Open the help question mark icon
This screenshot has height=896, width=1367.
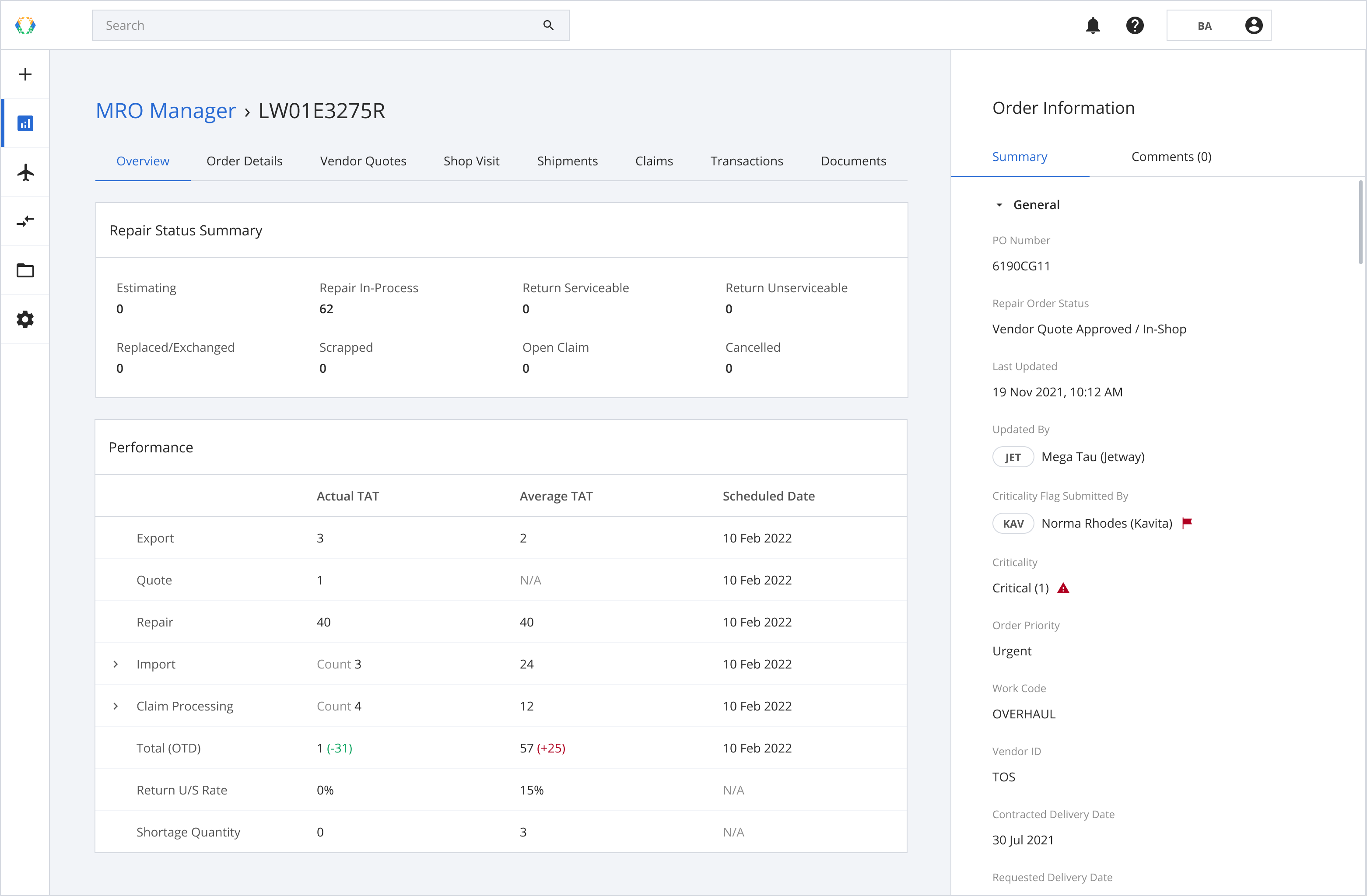click(x=1134, y=25)
